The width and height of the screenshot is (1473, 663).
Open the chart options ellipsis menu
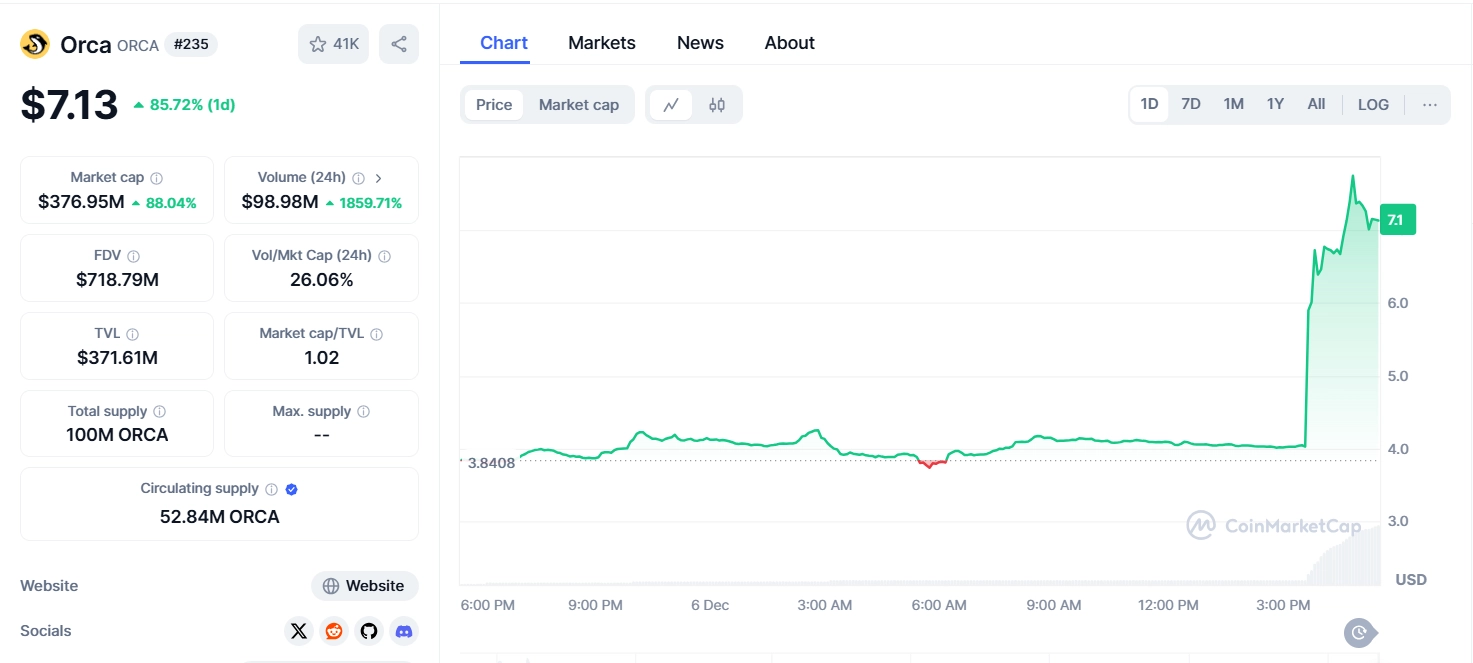pos(1430,104)
